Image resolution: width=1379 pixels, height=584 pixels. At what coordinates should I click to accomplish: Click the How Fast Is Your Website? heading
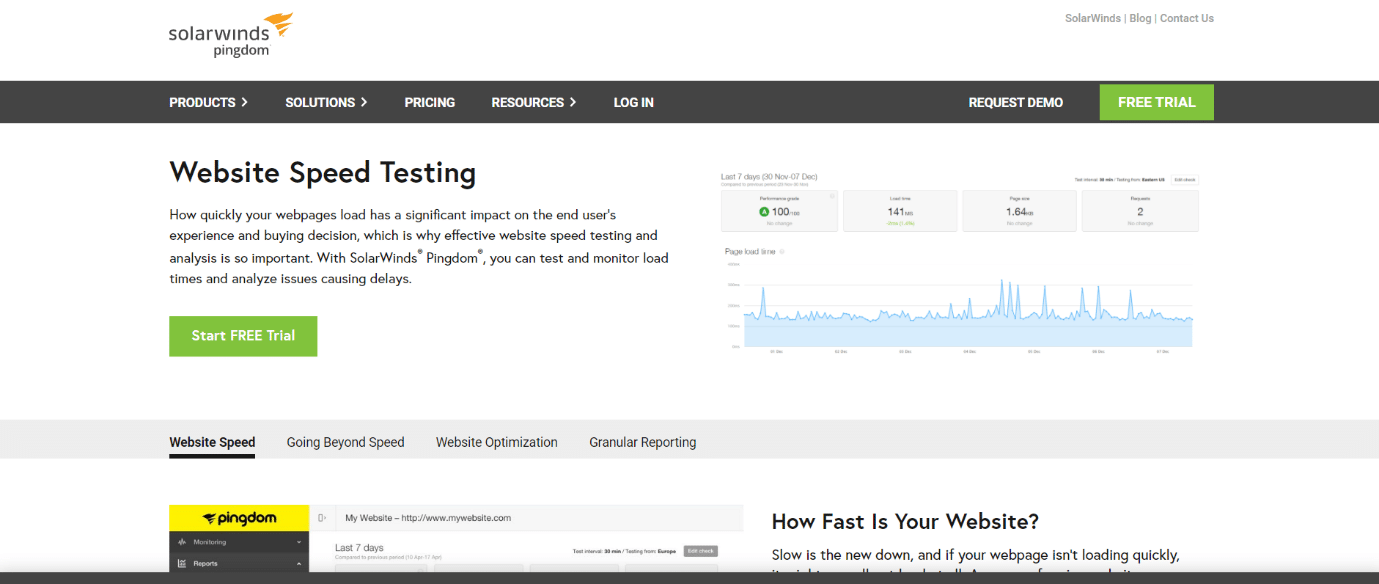[x=905, y=521]
